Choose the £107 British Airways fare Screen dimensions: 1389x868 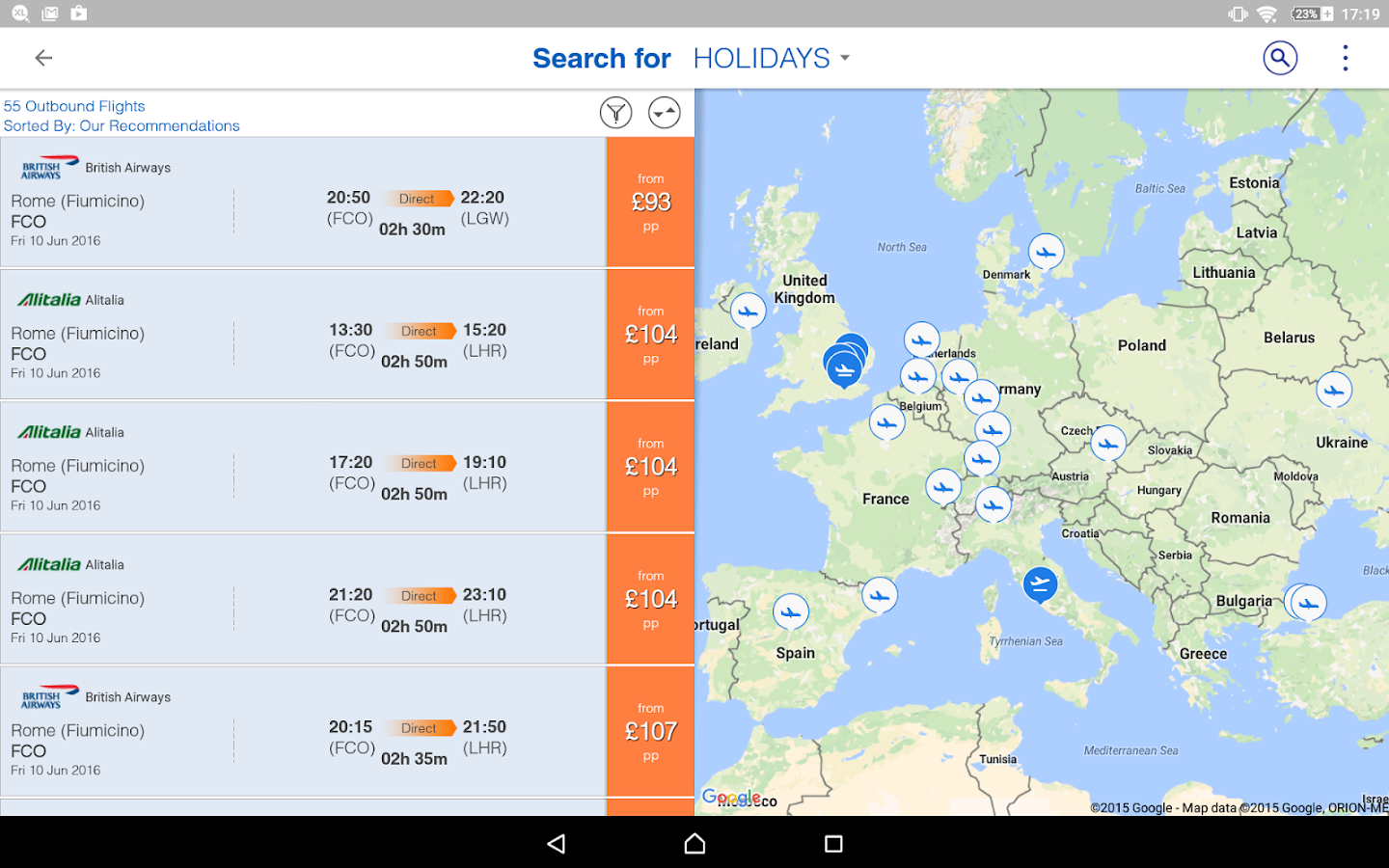[651, 731]
